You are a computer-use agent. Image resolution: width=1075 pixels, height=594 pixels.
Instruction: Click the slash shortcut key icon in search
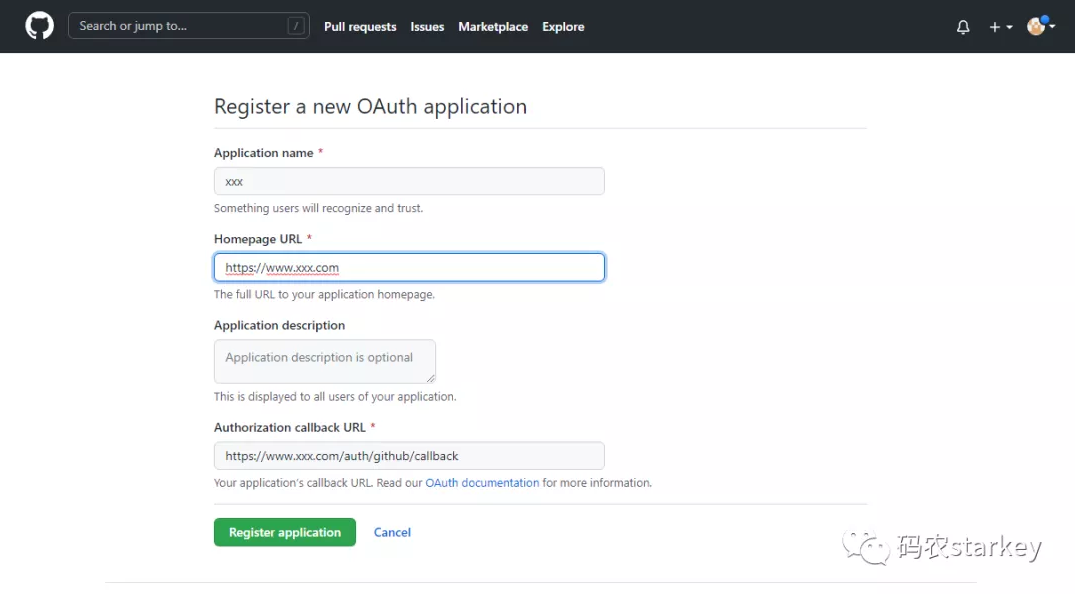tap(296, 27)
